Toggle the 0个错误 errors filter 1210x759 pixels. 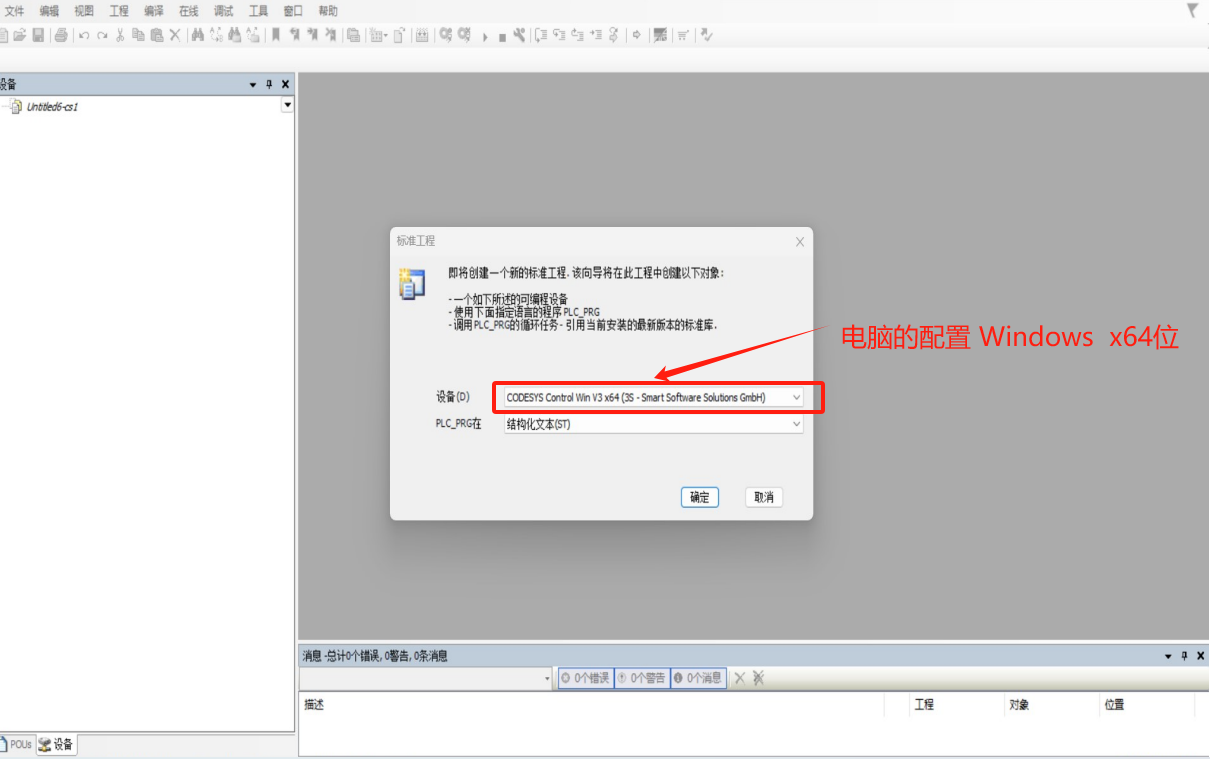[585, 678]
